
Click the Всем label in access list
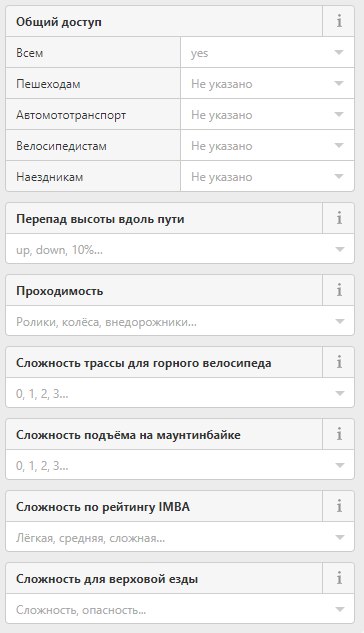point(29,53)
